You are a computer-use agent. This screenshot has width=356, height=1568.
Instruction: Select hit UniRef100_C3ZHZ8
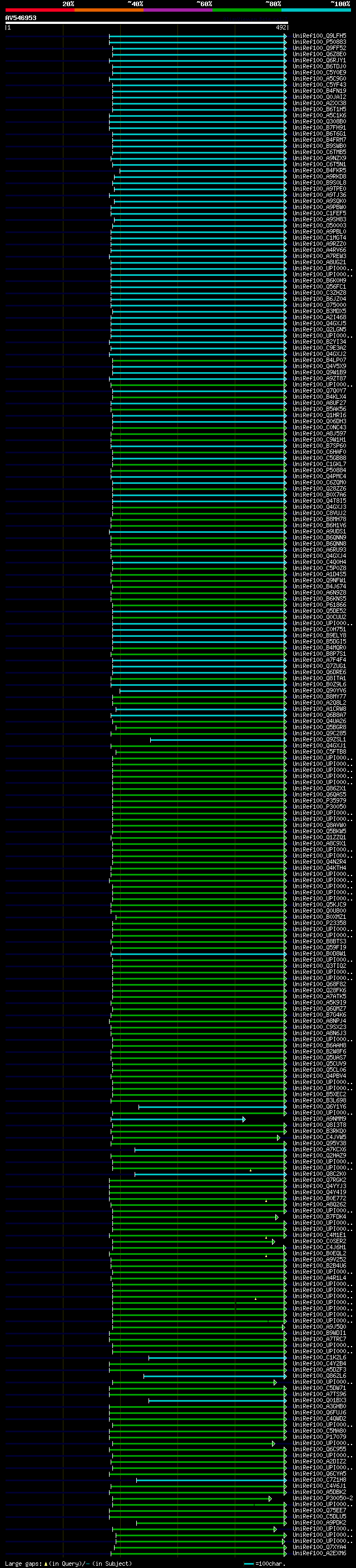tap(319, 293)
